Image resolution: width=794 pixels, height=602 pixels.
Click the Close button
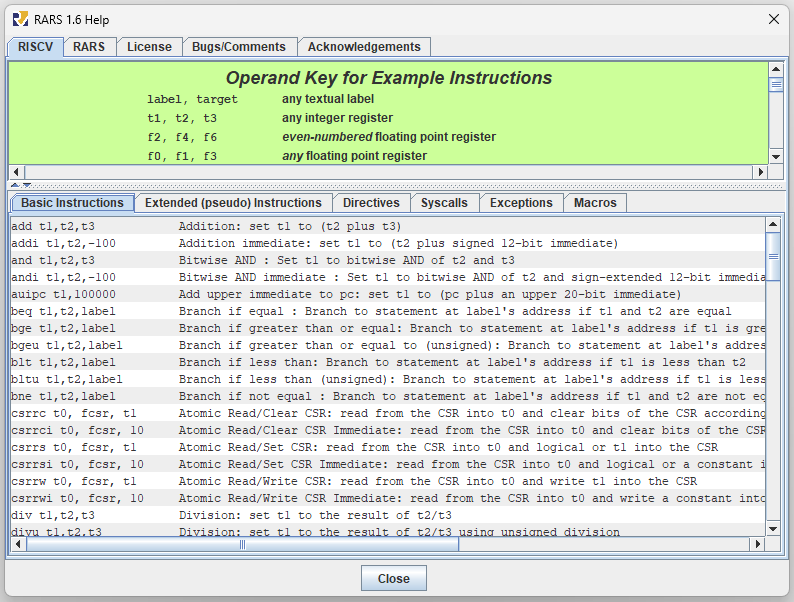click(394, 578)
